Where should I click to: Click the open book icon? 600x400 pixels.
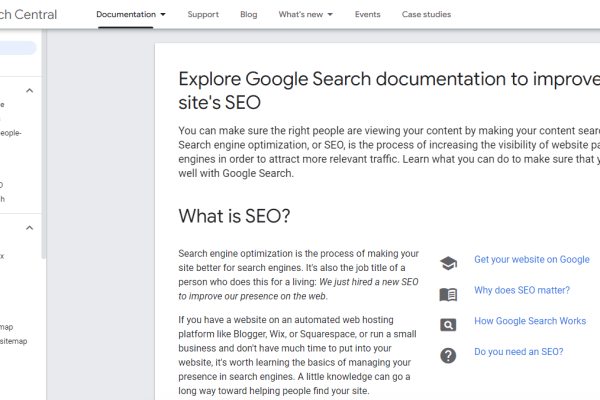pyautogui.click(x=448, y=294)
